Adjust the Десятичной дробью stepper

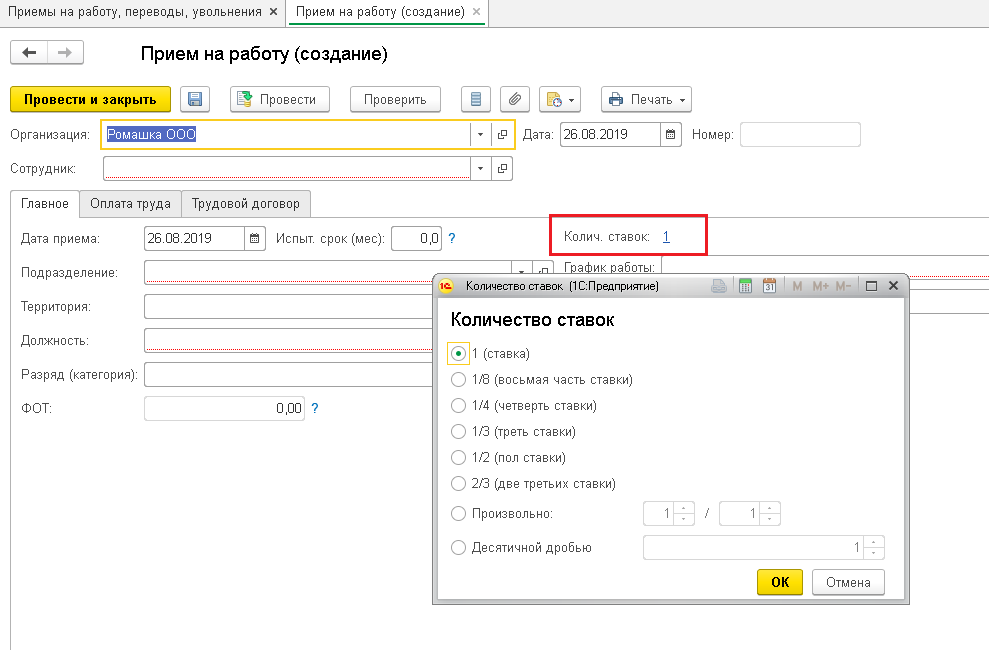874,547
